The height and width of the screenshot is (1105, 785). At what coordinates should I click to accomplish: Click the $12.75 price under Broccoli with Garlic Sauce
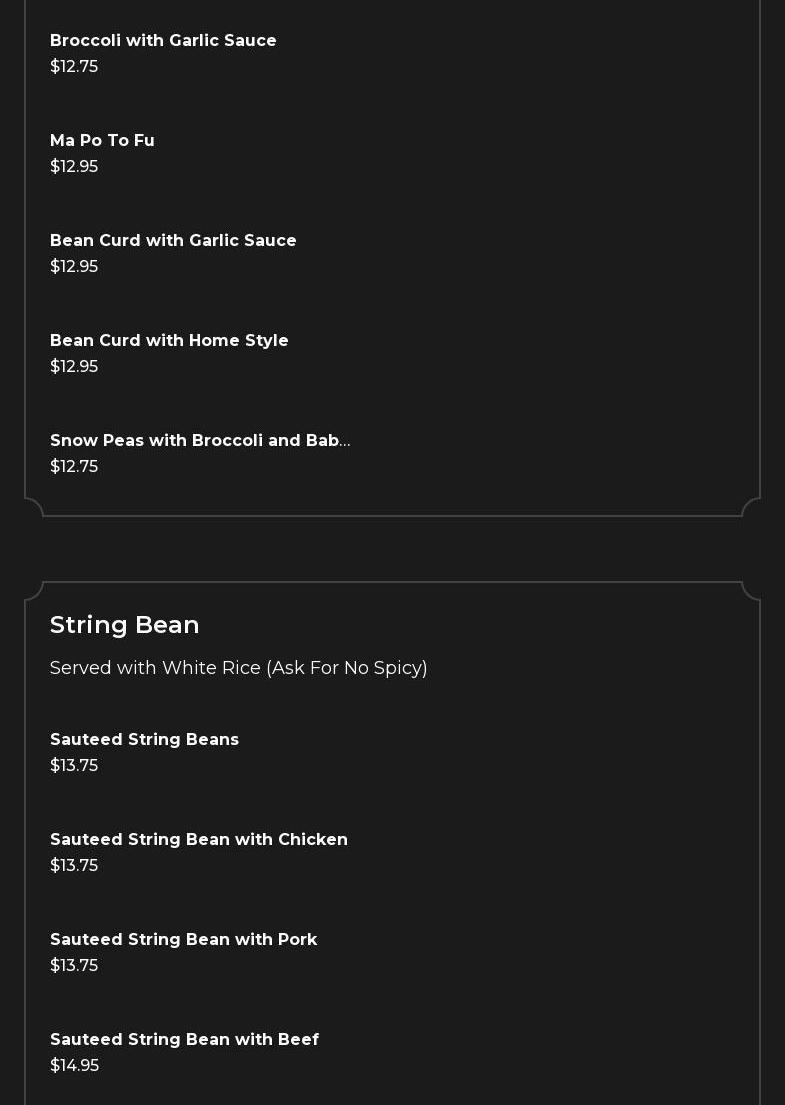click(x=74, y=66)
